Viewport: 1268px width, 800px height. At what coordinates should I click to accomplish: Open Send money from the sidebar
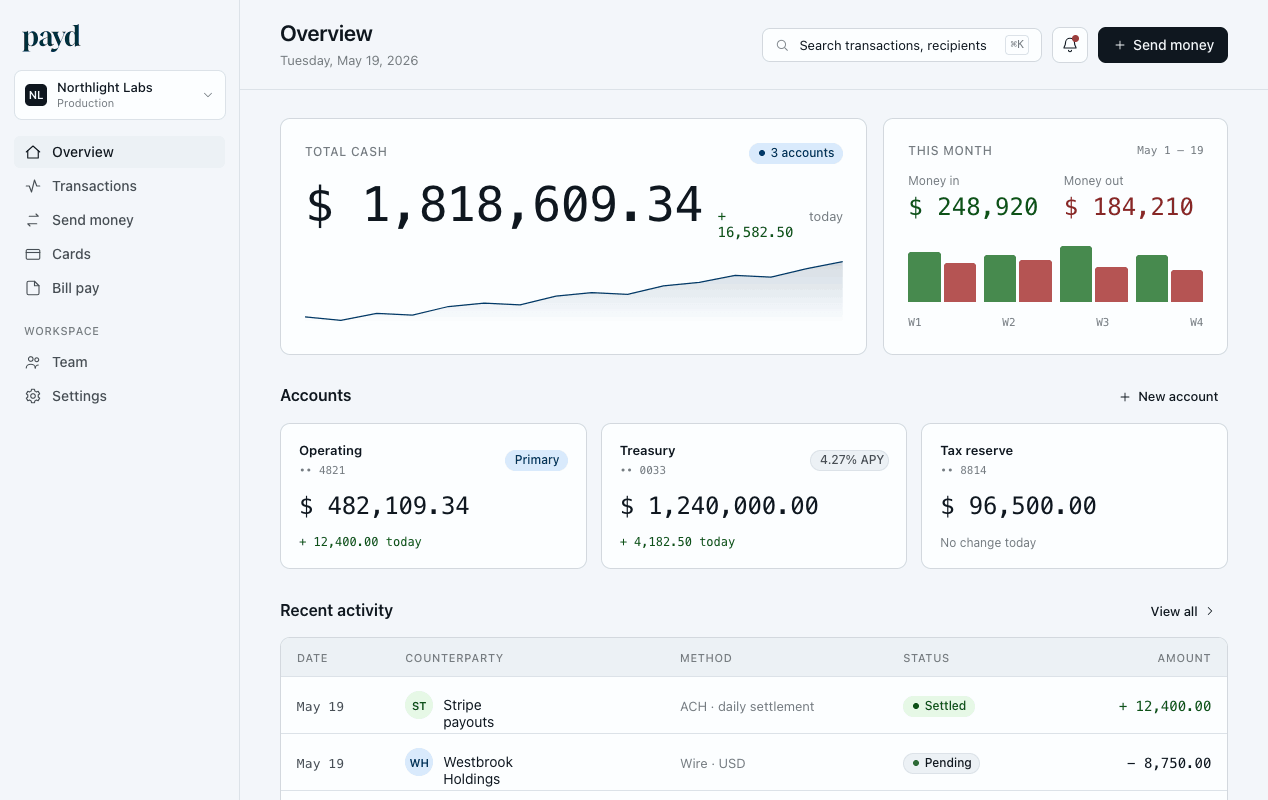point(119,220)
